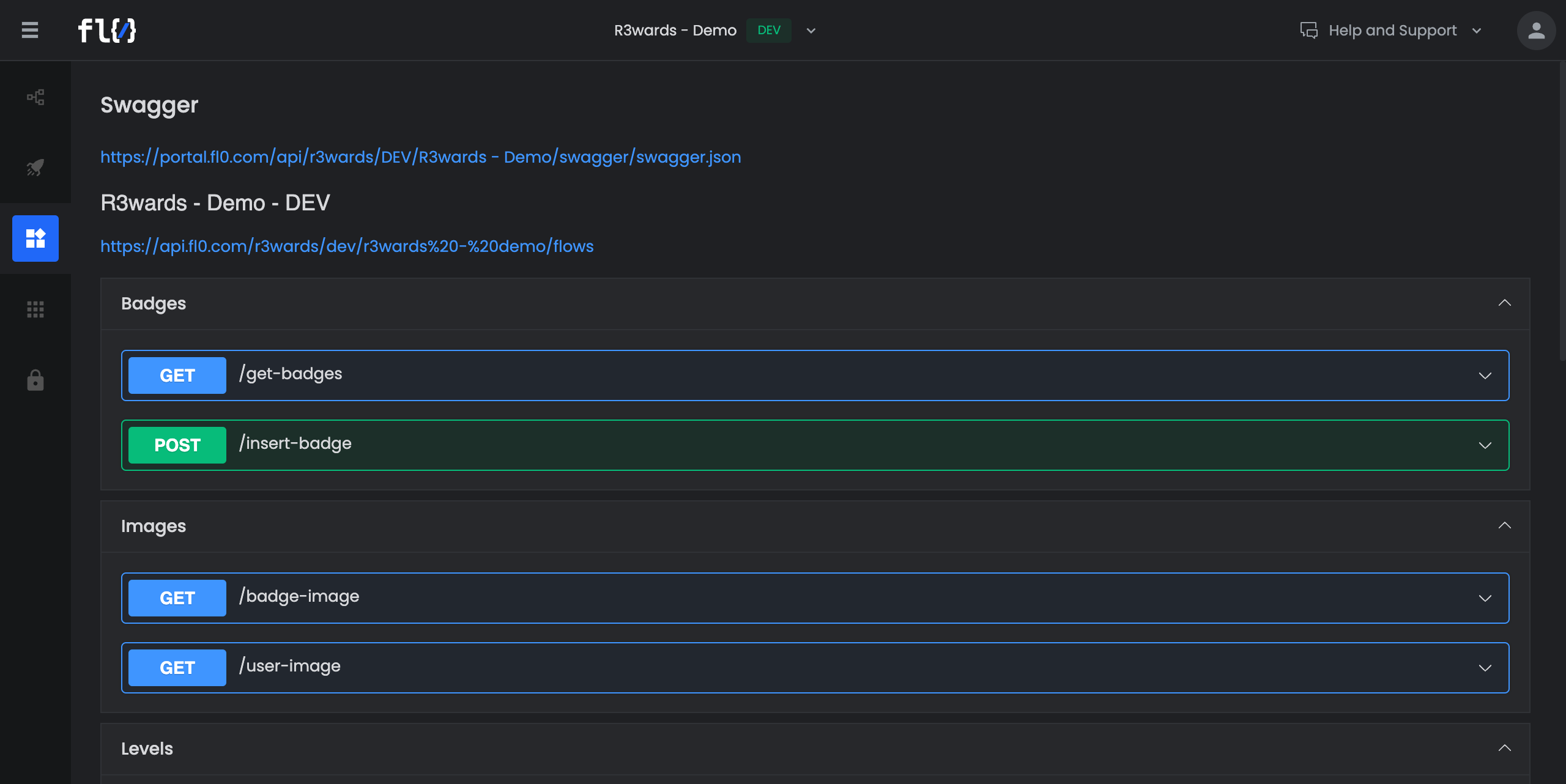Screen dimensions: 1566x784
Task: Expand the POST /insert-badge endpoint
Action: (1485, 445)
